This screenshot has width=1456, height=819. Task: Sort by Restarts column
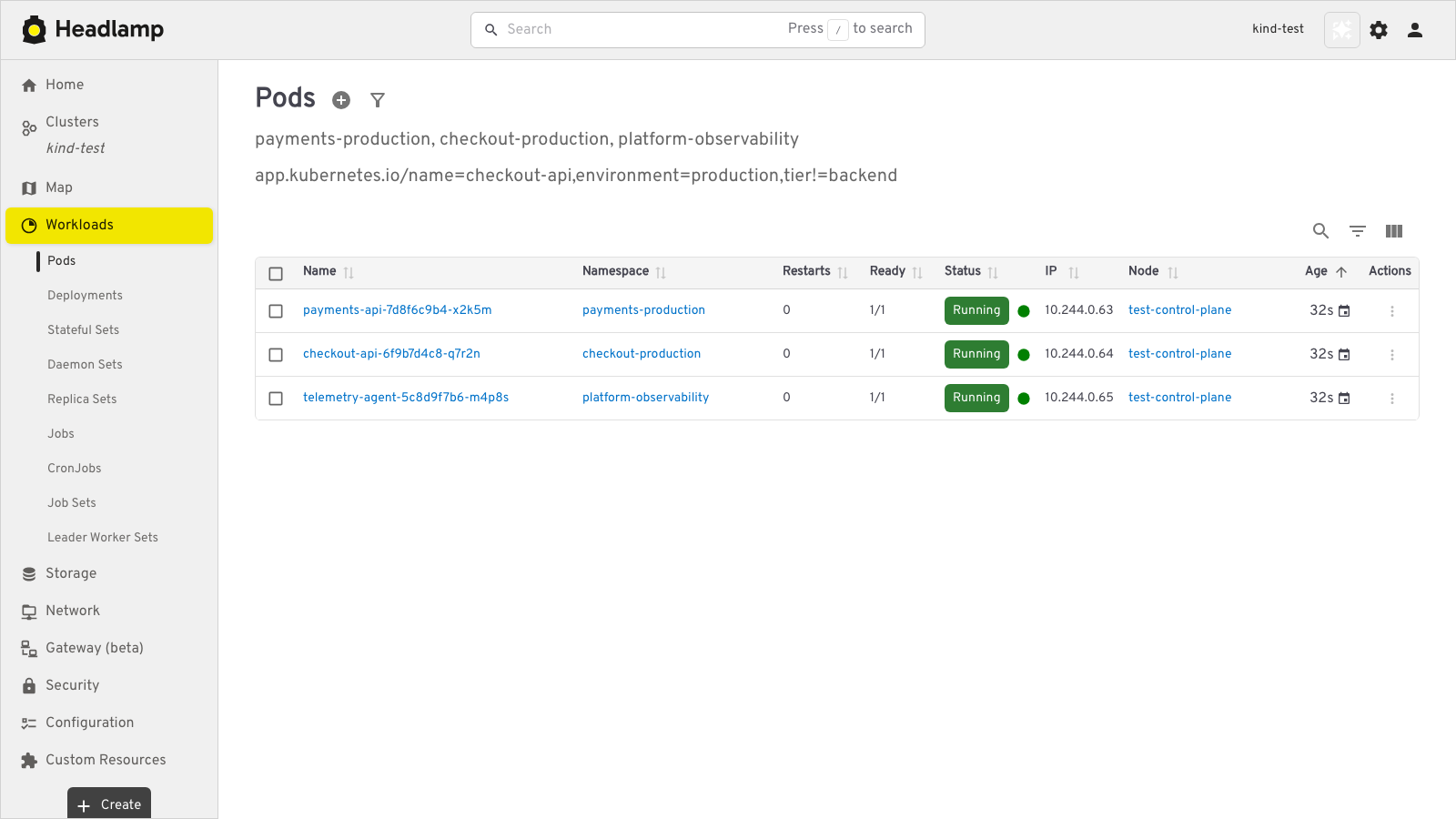coord(843,272)
